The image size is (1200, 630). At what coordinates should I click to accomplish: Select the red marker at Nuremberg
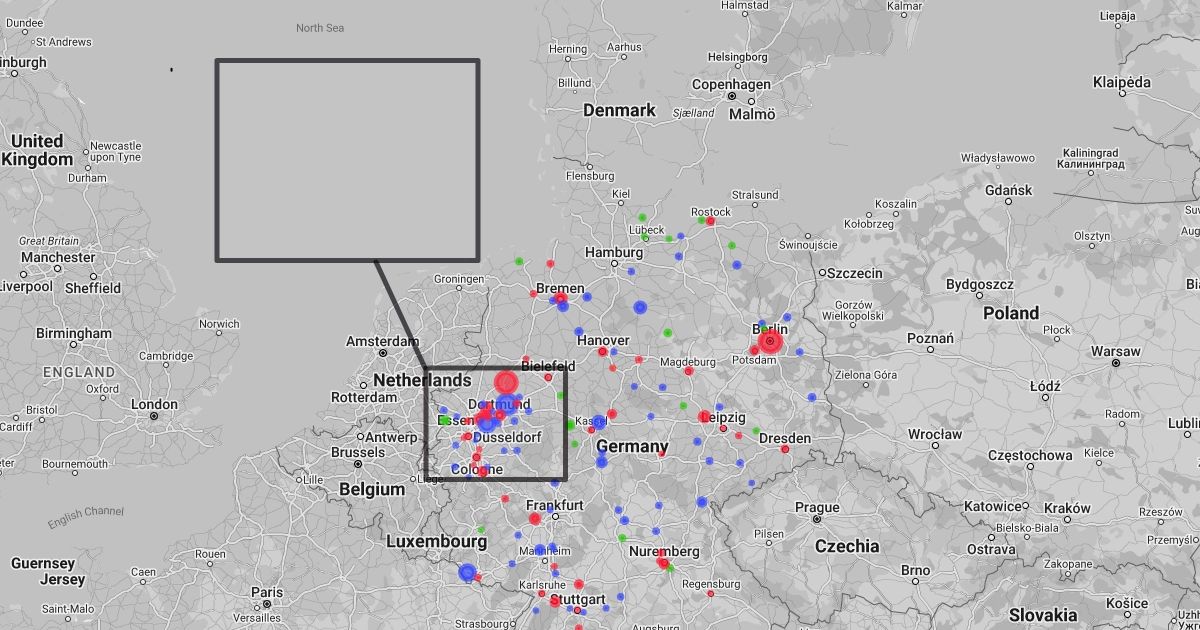click(x=662, y=563)
